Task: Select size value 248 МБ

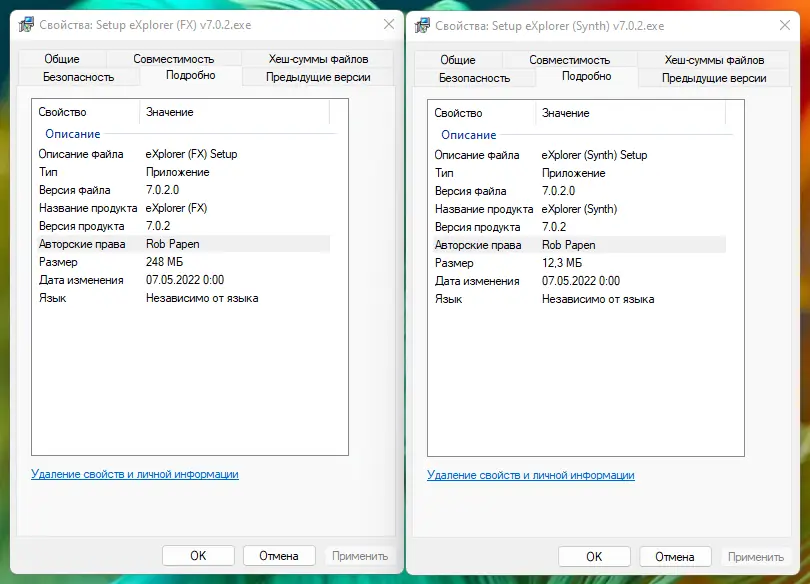Action: (164, 262)
